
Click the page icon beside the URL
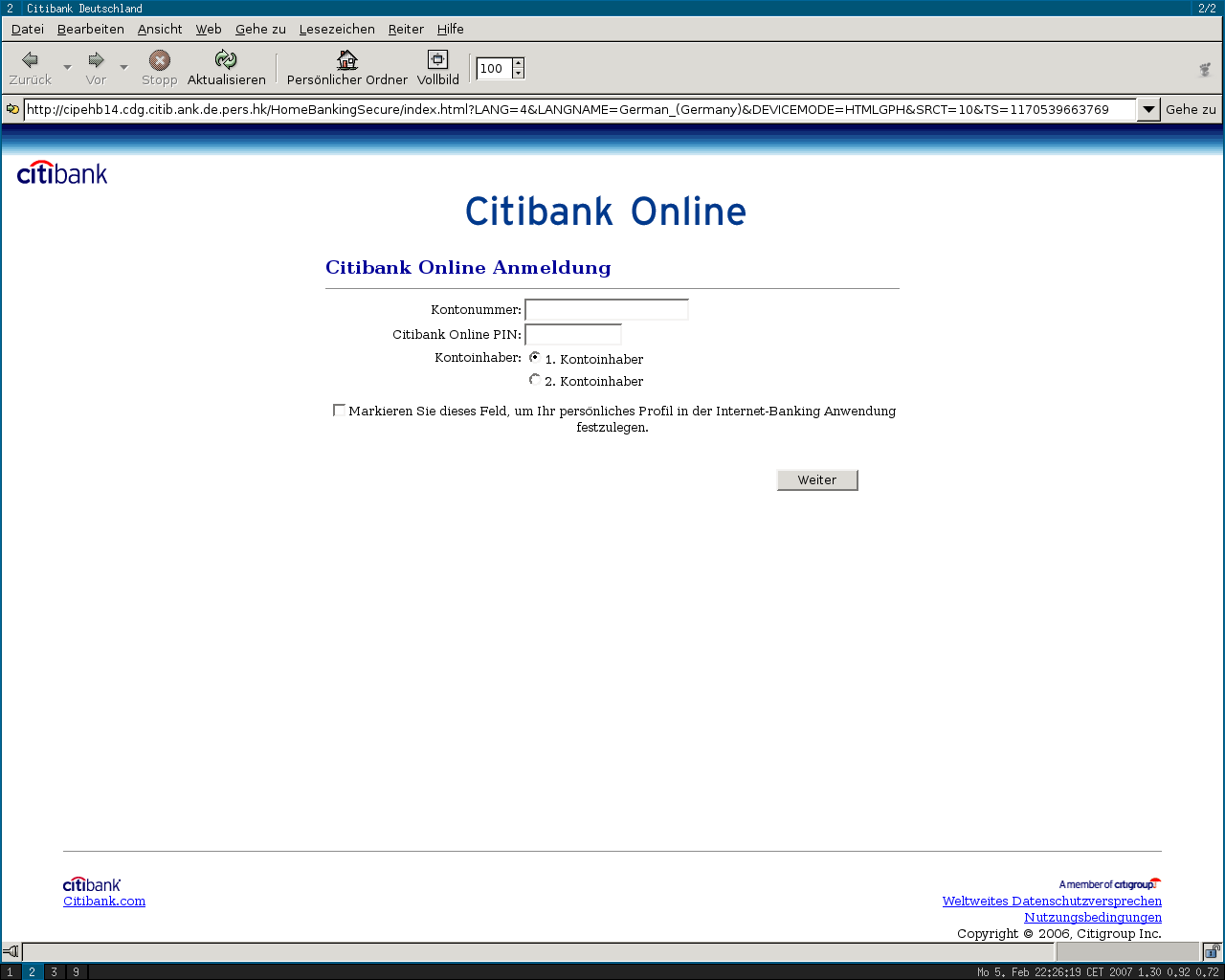(12, 109)
